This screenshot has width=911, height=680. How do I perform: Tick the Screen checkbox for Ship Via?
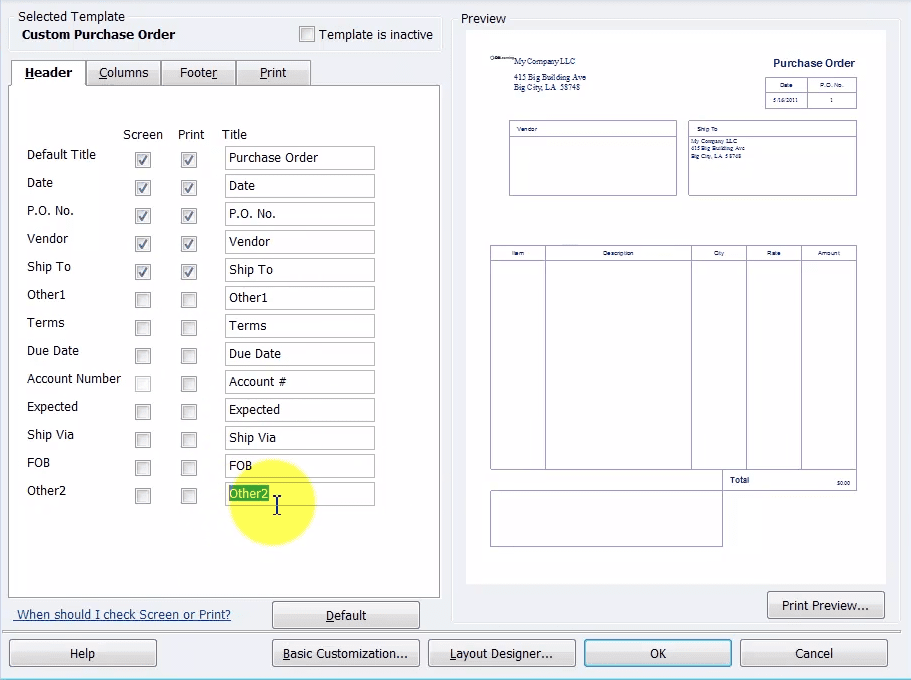pos(143,440)
